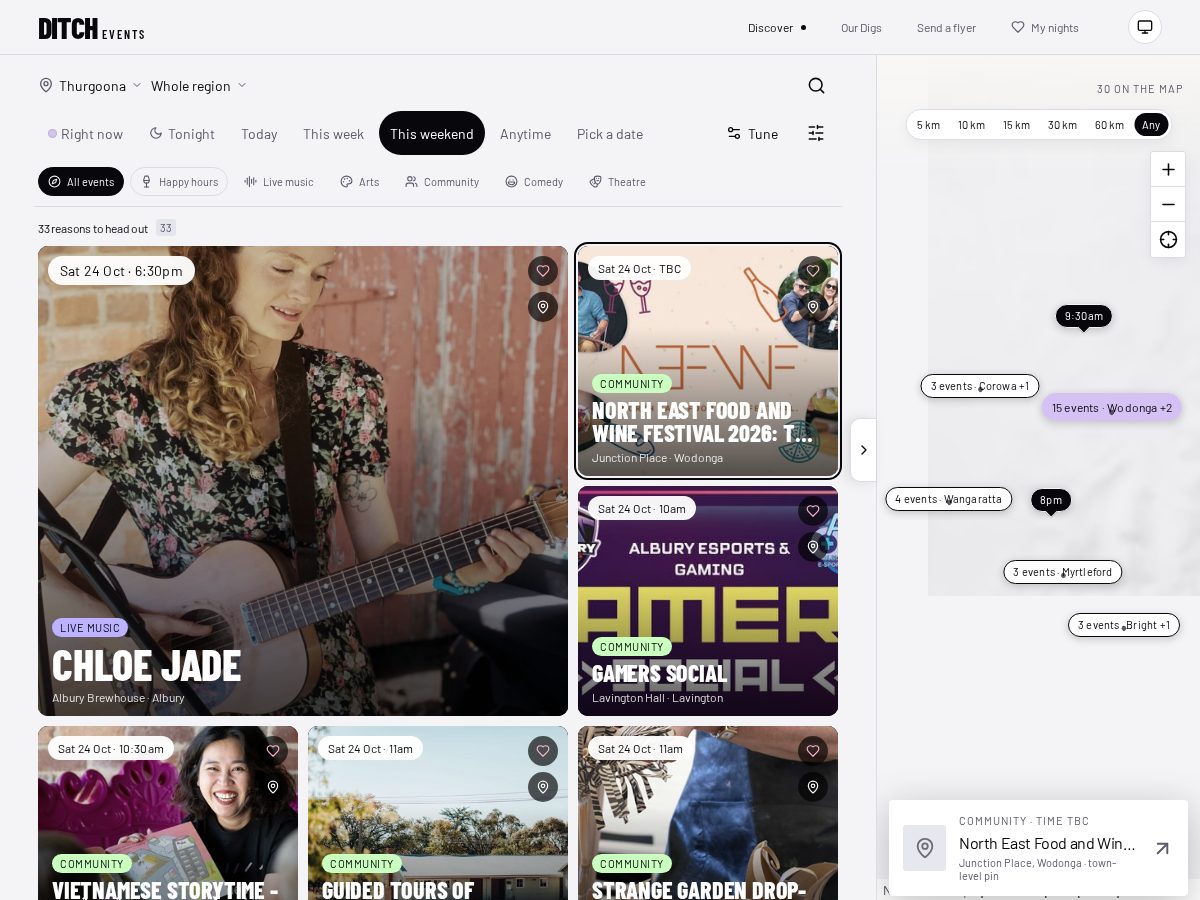Open Send a flyer link
The image size is (1200, 900).
tap(946, 28)
